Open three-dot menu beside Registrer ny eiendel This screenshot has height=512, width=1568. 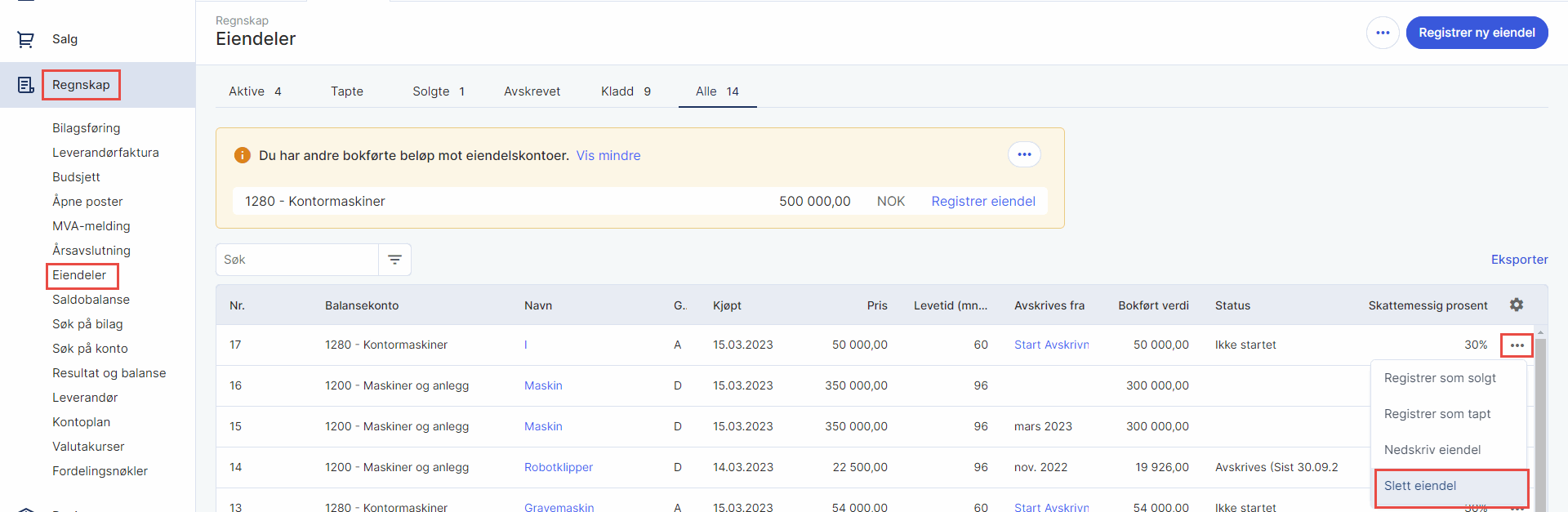1382,33
